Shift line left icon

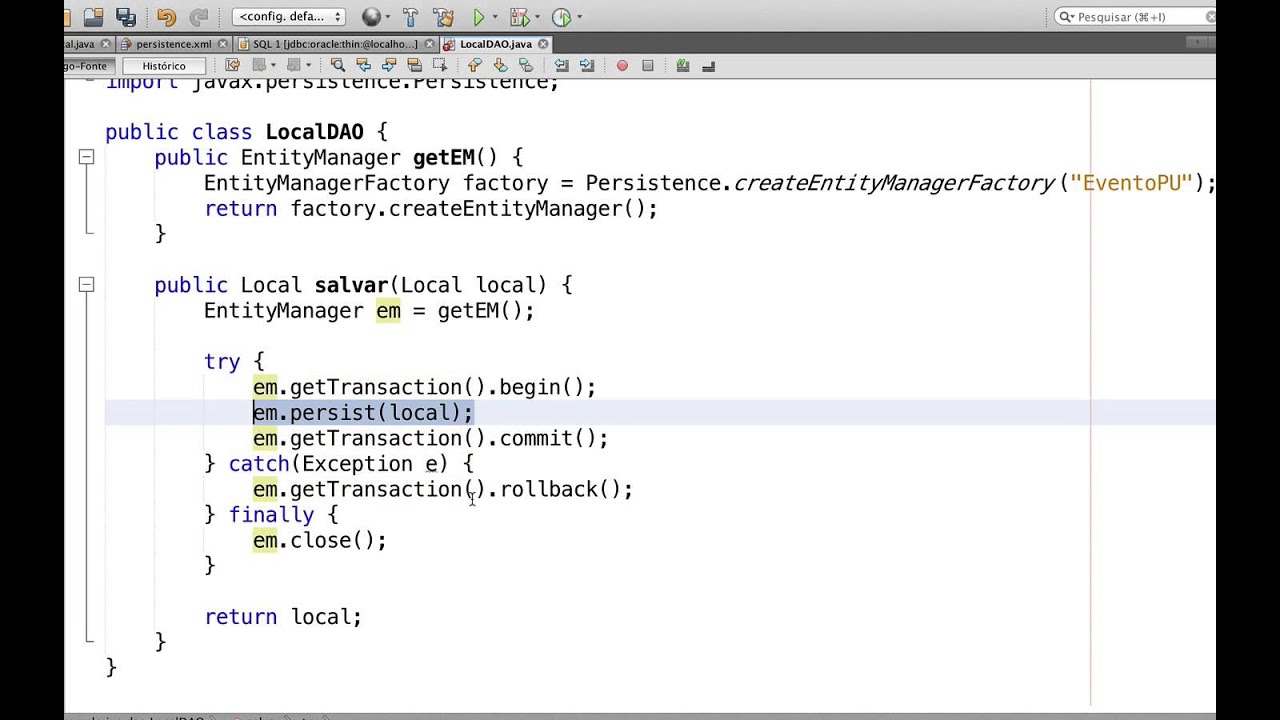point(561,66)
